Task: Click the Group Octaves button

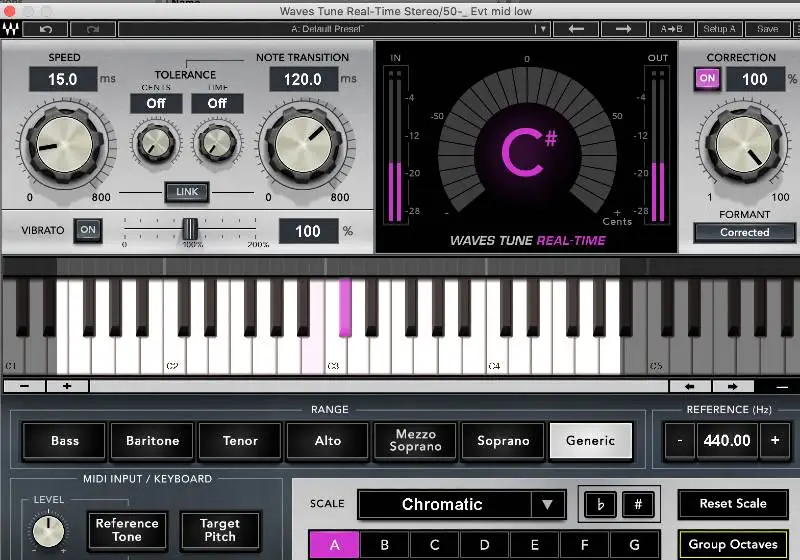Action: 733,545
